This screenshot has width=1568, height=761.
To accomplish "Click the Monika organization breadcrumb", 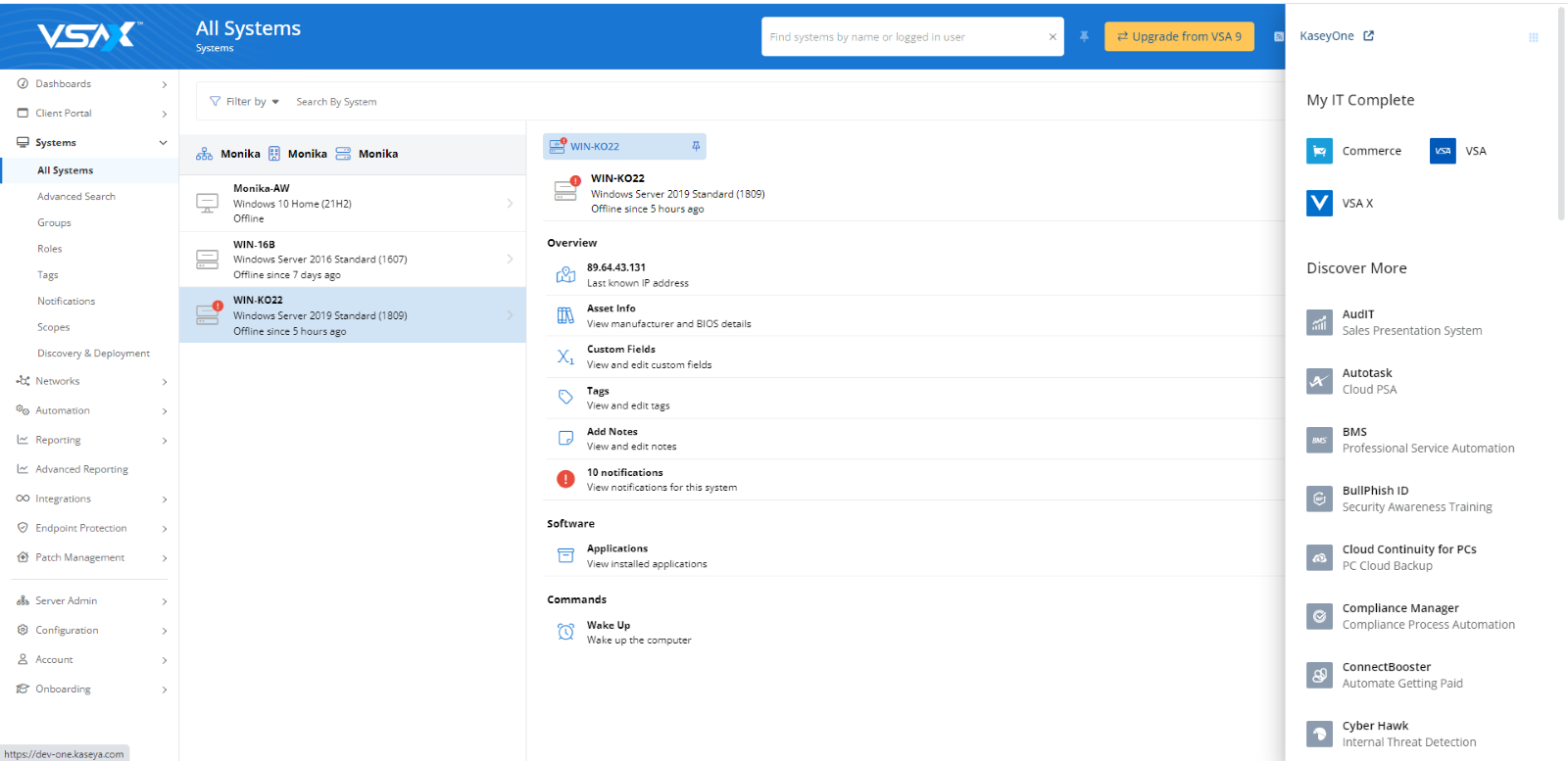I will 228,154.
